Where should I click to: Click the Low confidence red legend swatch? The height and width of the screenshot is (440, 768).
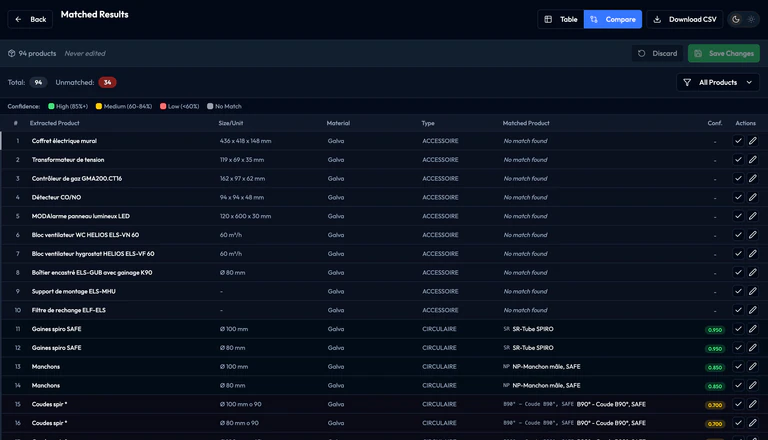[163, 106]
